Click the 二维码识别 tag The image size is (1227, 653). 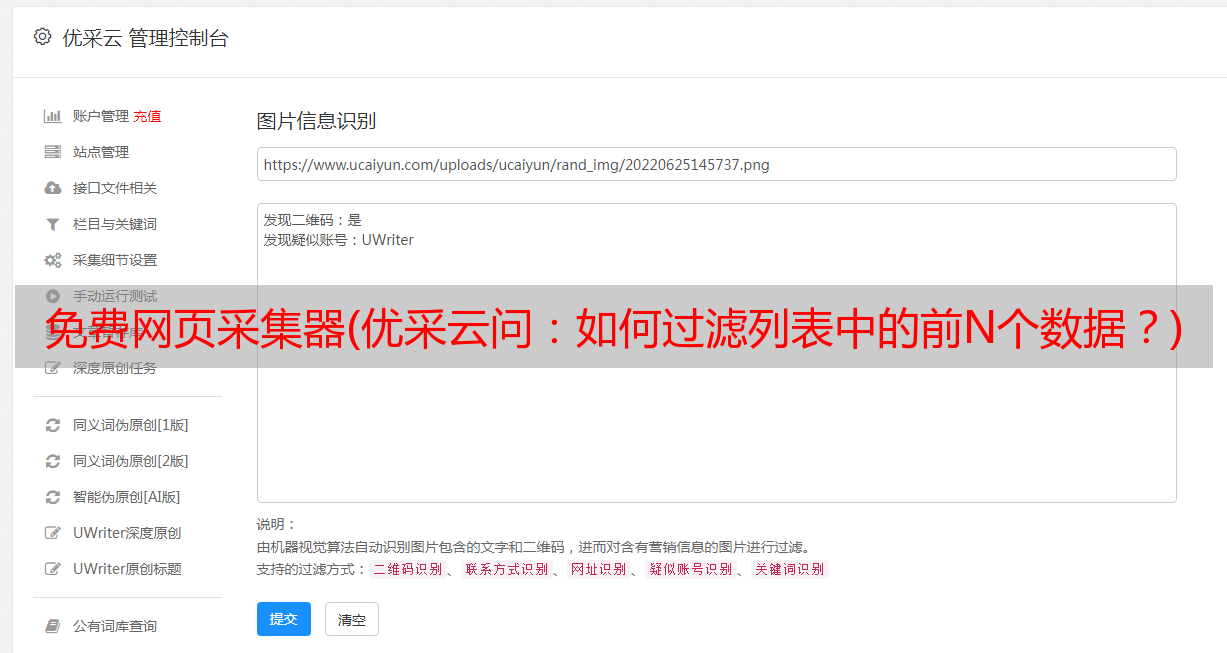click(x=407, y=569)
